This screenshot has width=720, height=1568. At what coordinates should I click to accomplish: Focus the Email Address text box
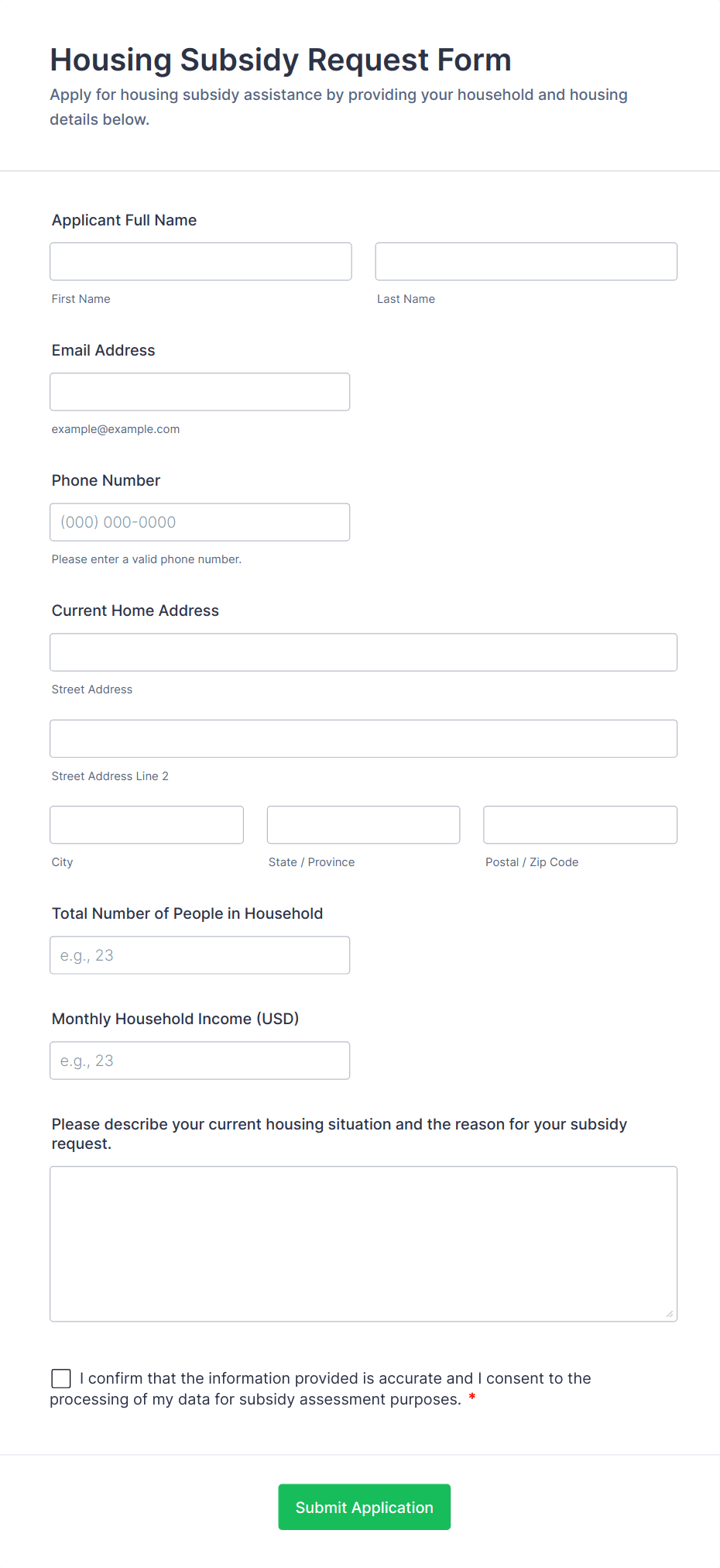pyautogui.click(x=200, y=392)
